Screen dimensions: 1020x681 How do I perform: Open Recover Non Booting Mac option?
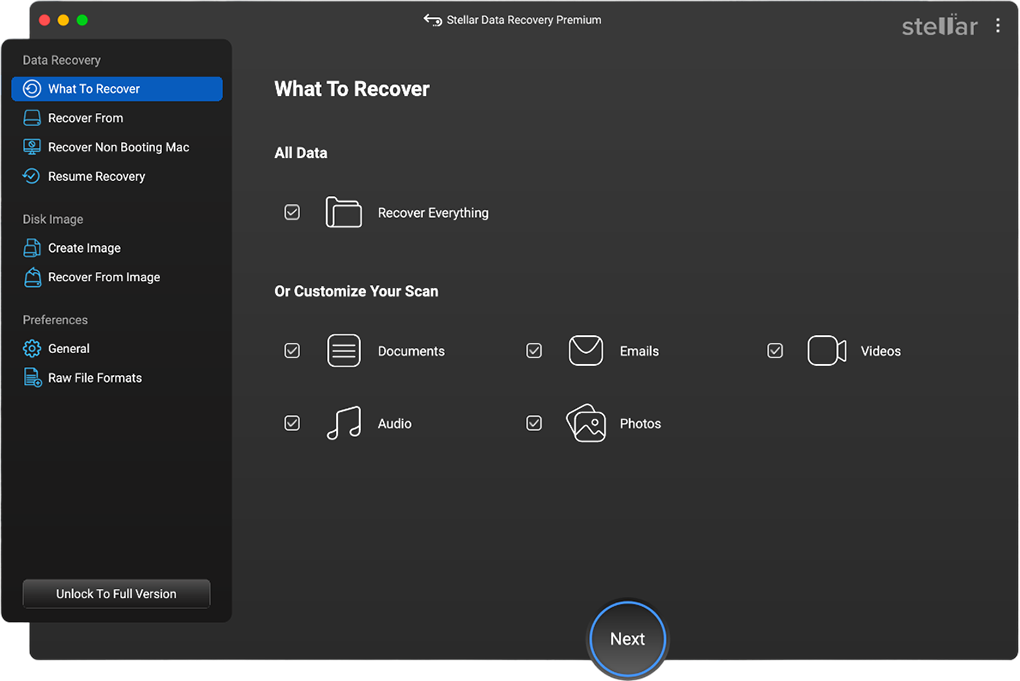(117, 147)
